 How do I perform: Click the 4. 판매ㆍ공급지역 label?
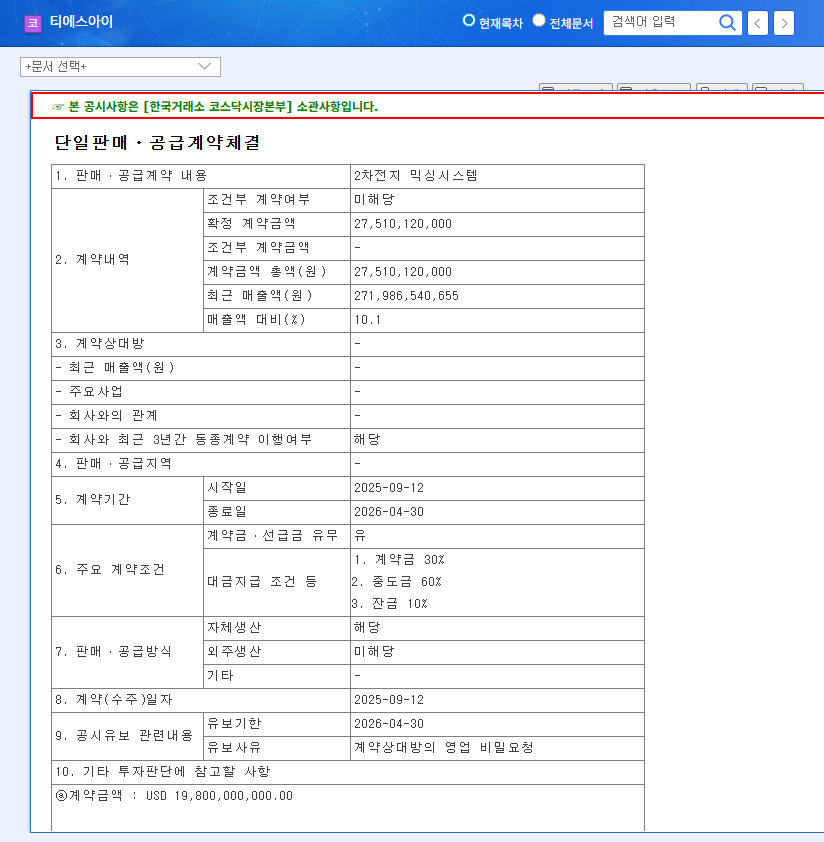tap(113, 463)
